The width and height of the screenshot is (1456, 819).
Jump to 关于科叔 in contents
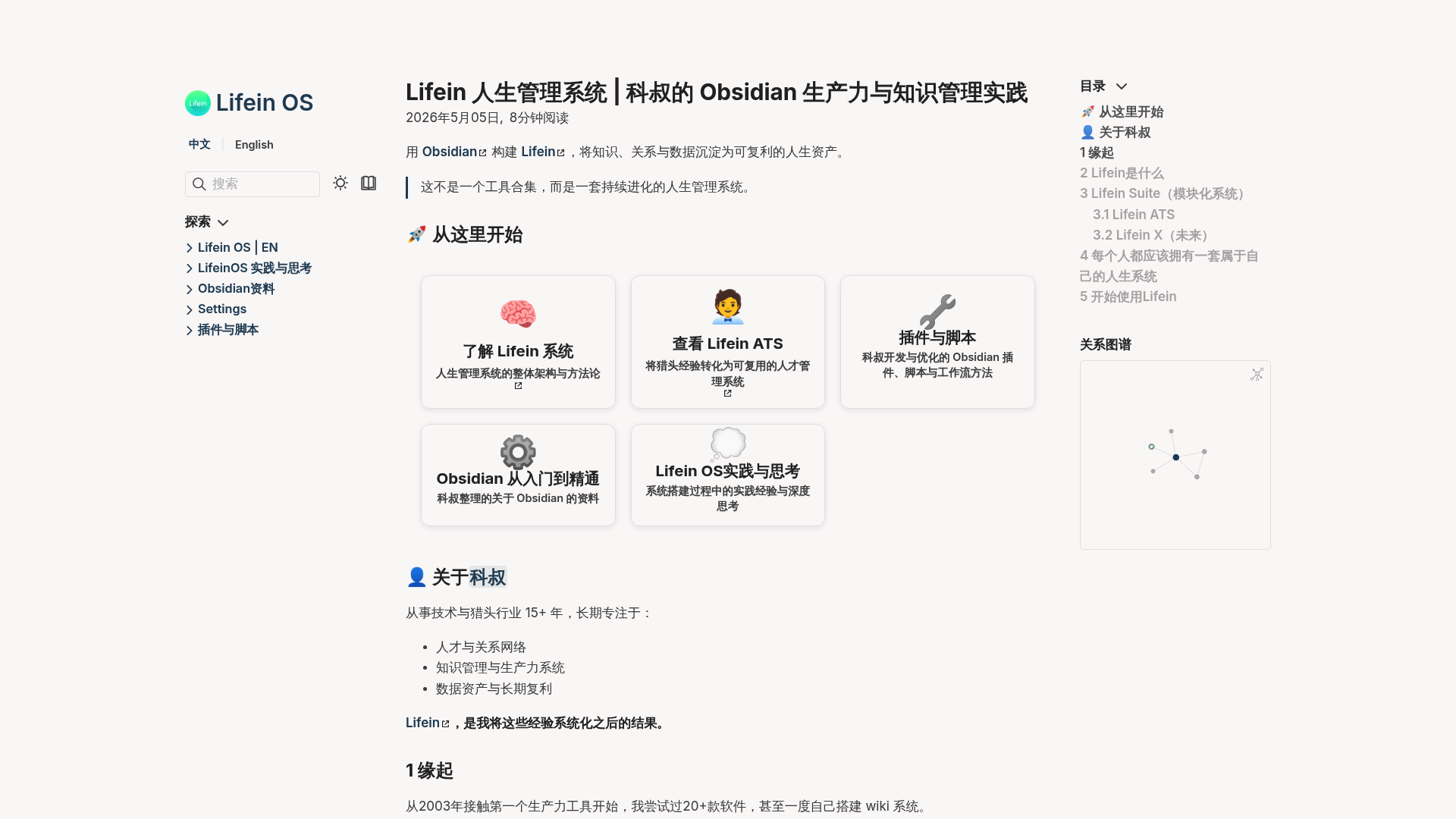tap(1116, 132)
